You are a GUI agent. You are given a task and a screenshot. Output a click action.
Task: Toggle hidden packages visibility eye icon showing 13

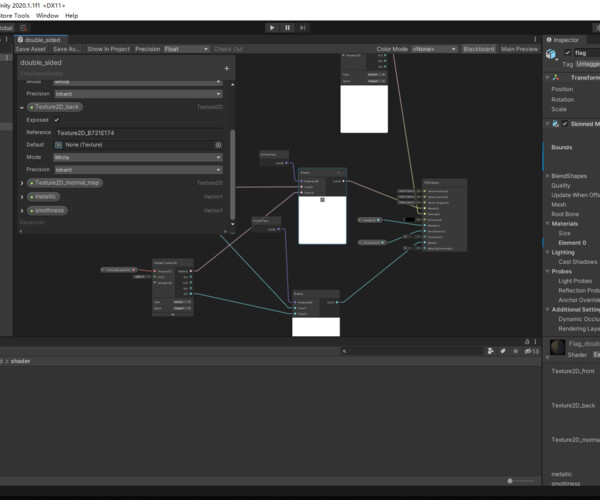point(531,351)
